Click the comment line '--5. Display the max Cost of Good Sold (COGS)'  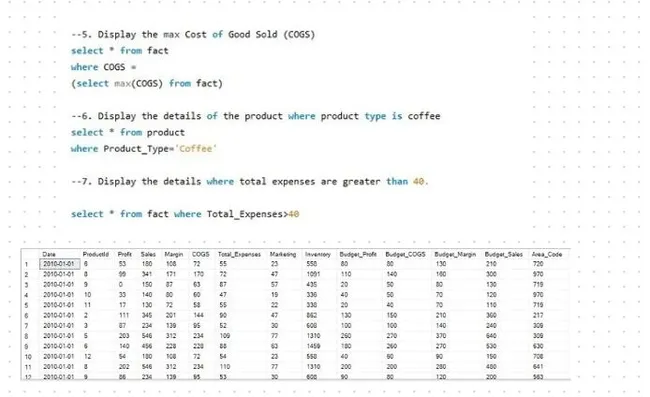193,34
